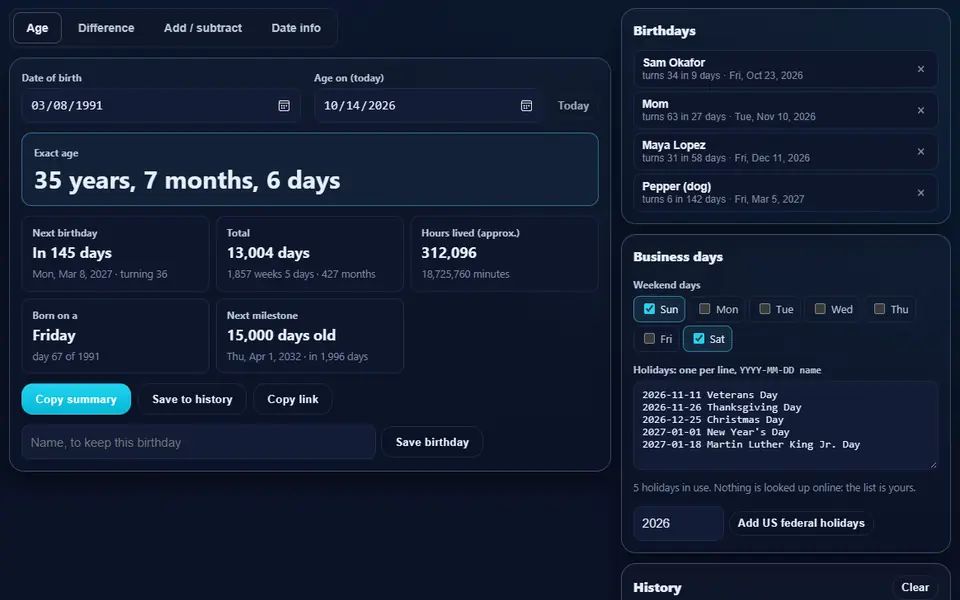Check Wed weekend day checkbox

pos(820,309)
